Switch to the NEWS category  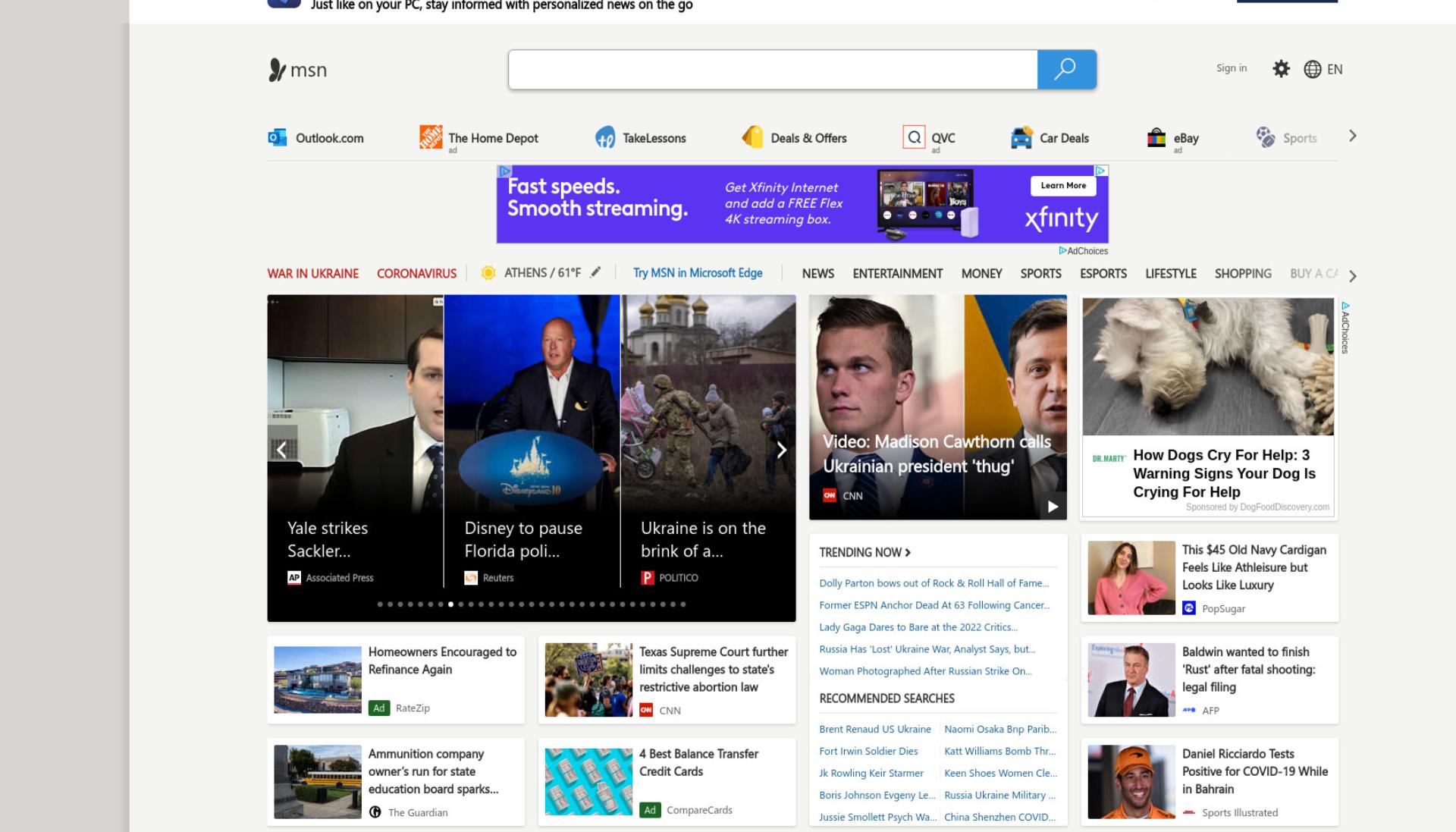pos(818,273)
